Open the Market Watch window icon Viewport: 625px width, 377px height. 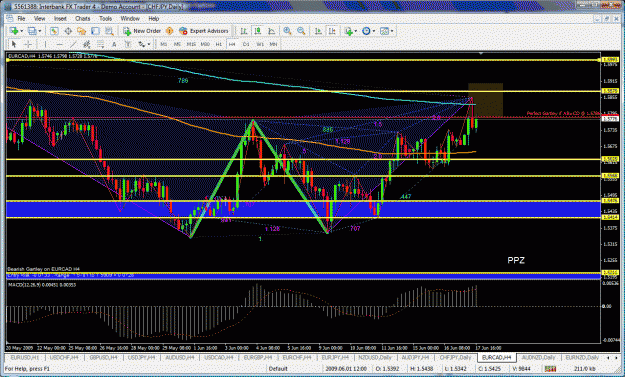pos(54,31)
